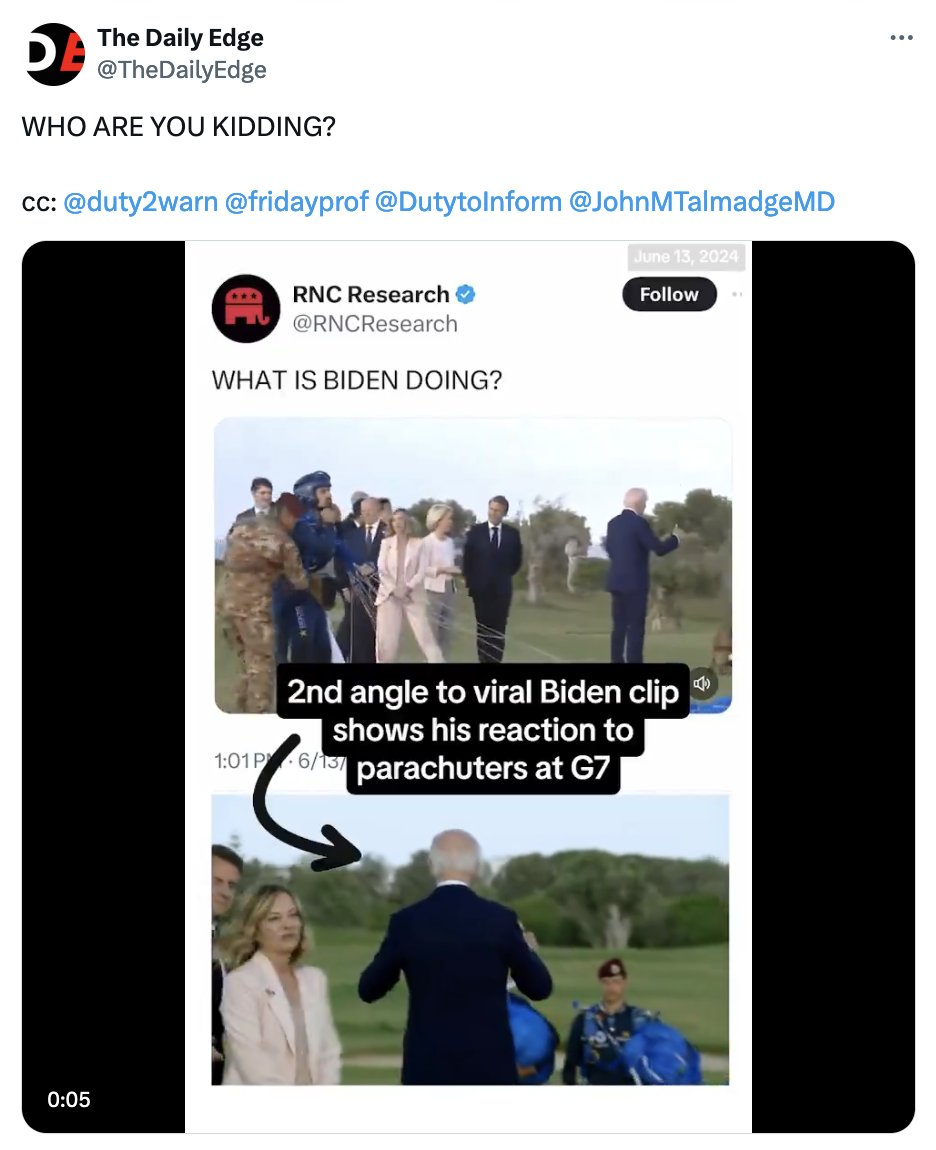
Task: Click the 0:05 video time indicator
Action: pos(68,1100)
